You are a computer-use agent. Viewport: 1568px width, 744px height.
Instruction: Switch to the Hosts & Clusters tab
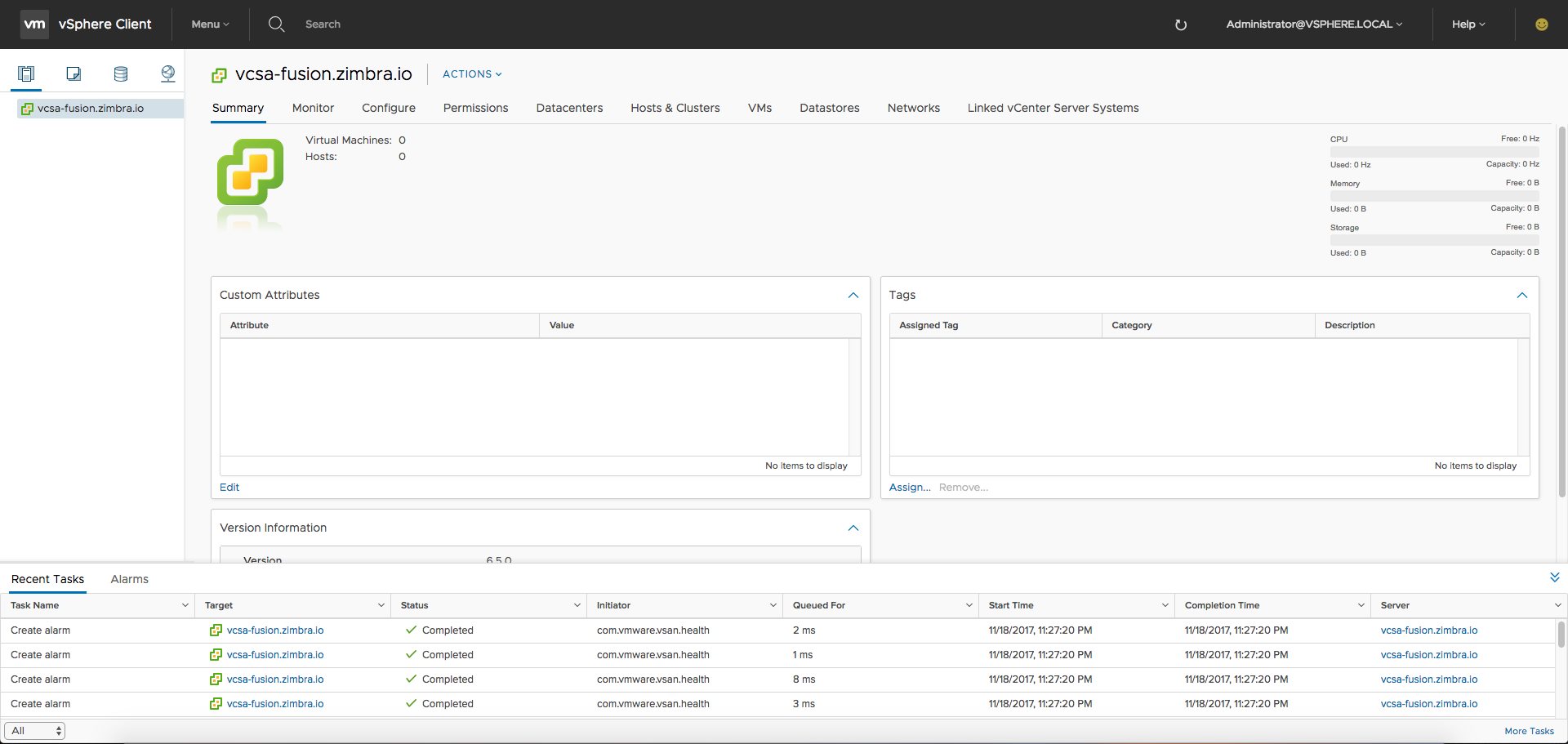tap(675, 108)
